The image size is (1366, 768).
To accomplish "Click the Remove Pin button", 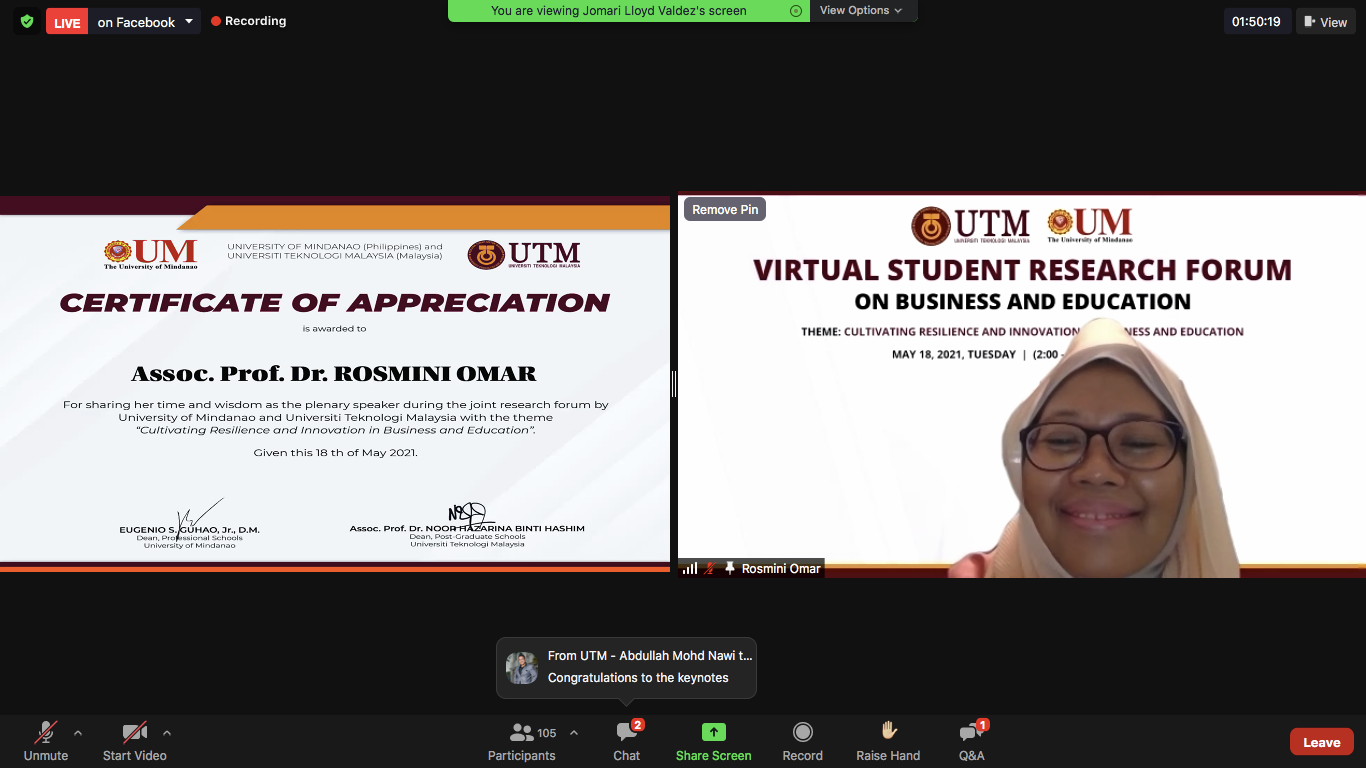I will [725, 209].
